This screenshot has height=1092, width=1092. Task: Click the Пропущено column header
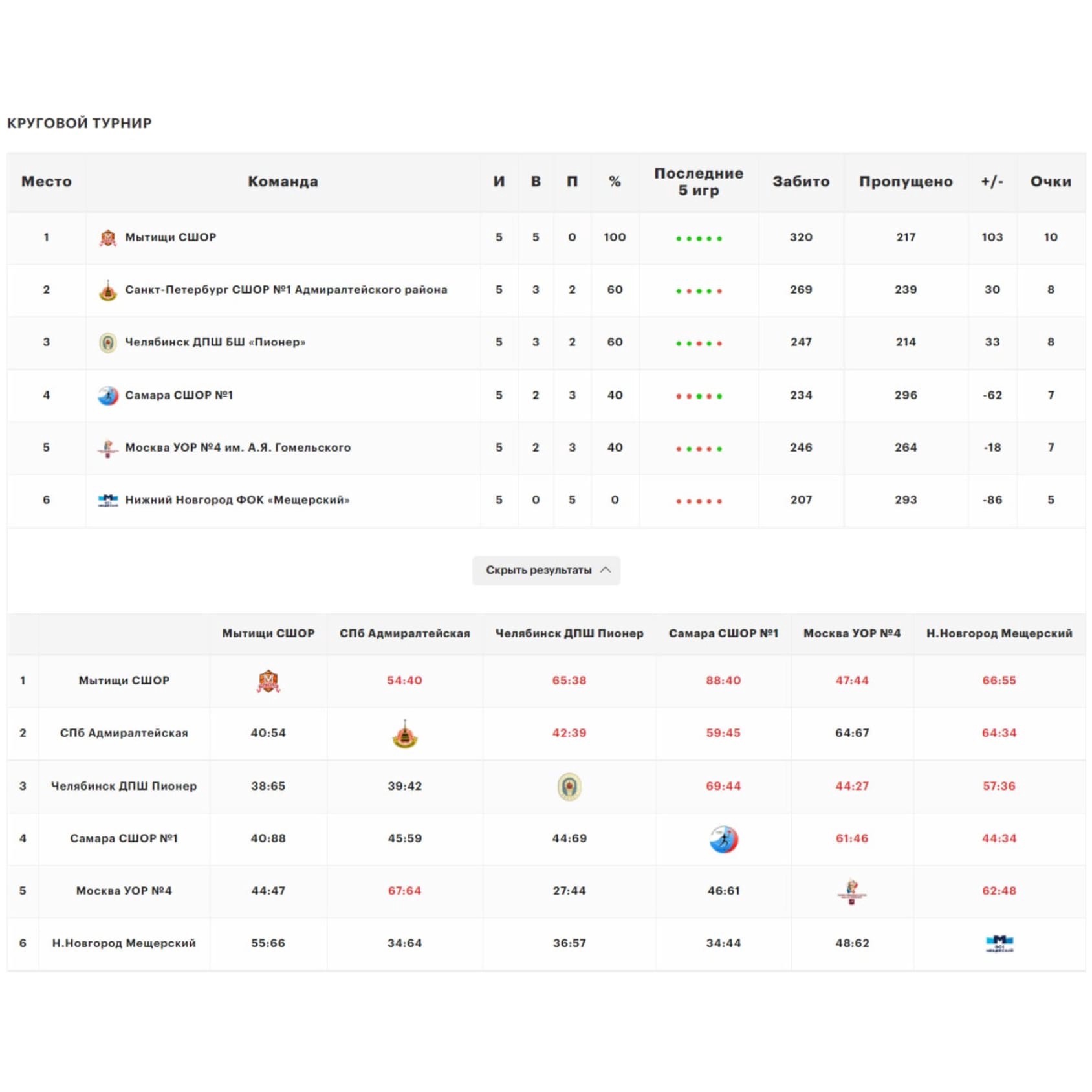tap(906, 182)
